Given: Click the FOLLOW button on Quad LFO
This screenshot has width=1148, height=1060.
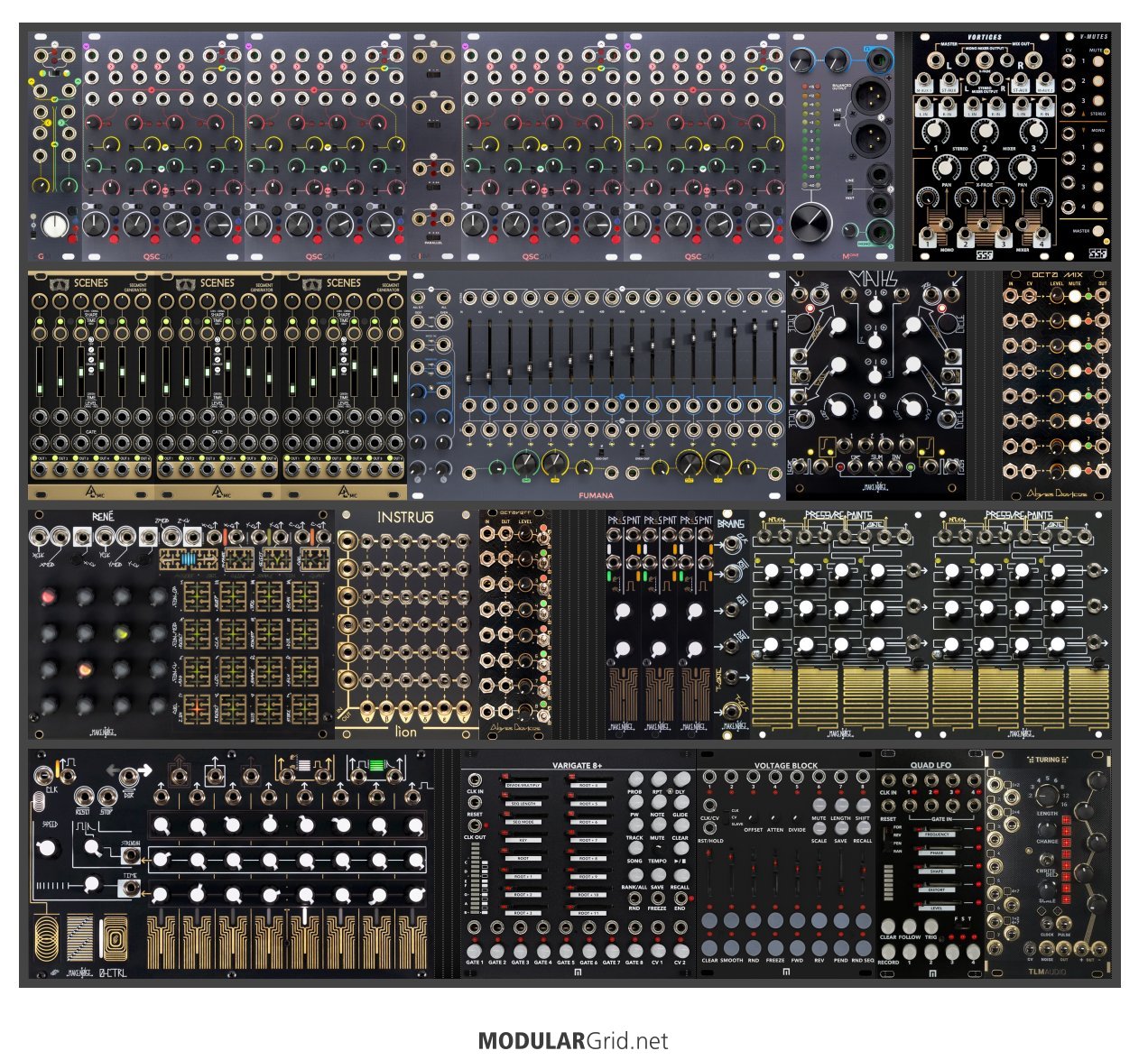Looking at the screenshot, I should coord(910,926).
